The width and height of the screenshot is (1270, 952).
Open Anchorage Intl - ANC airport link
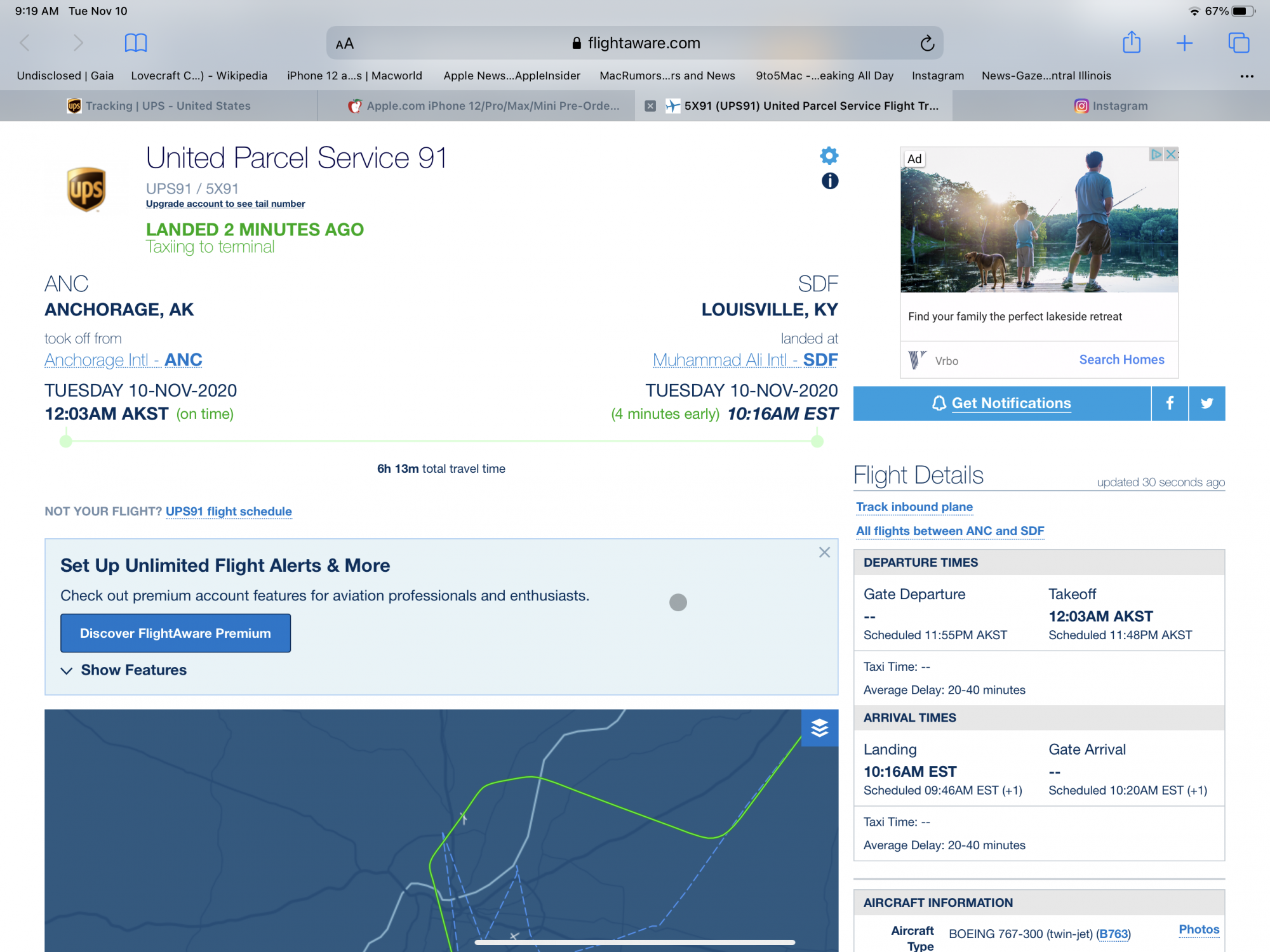point(123,360)
